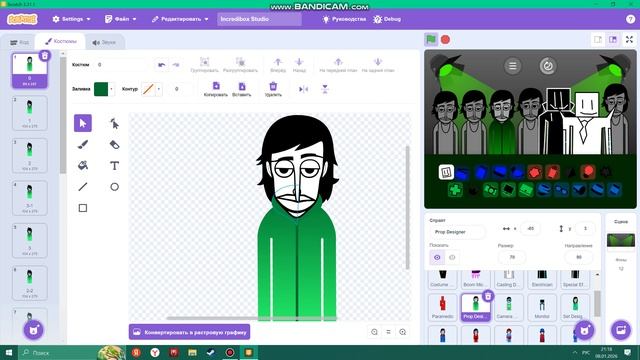Select the arrow Select tool
The height and width of the screenshot is (360, 640).
coord(83,123)
